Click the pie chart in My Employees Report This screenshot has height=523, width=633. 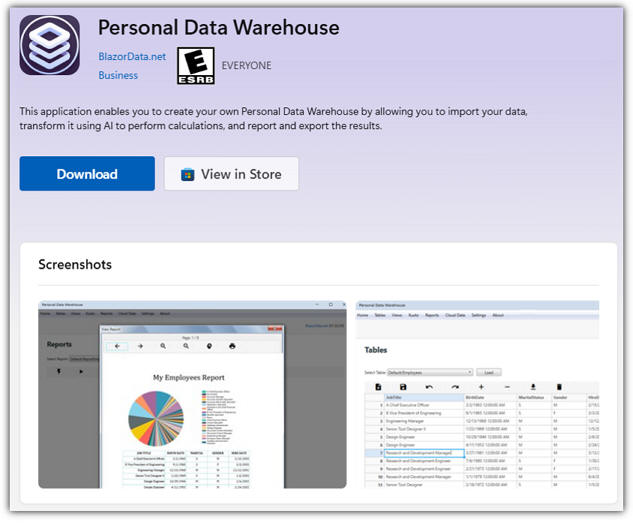[156, 418]
